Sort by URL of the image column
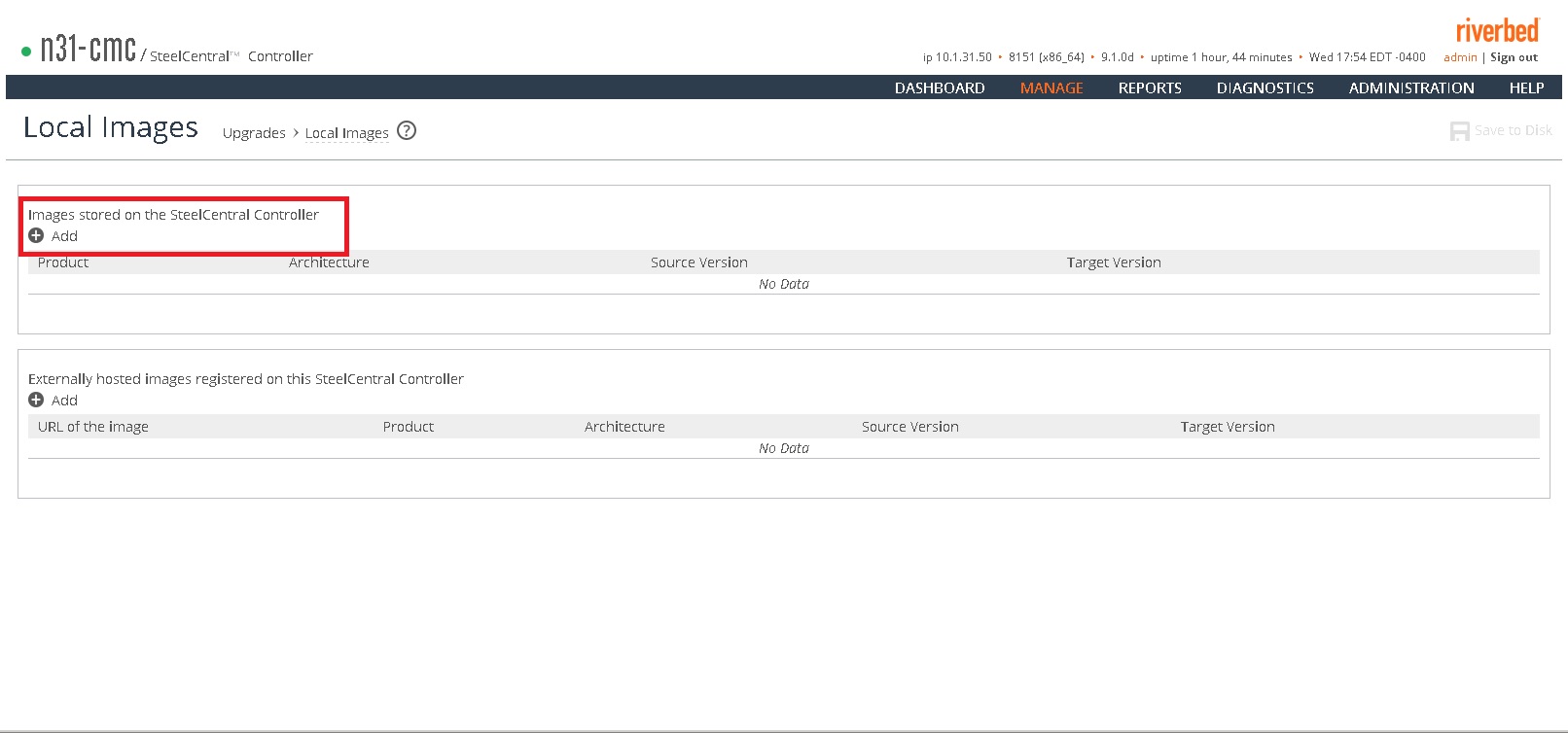This screenshot has height=733, width=1568. point(93,427)
